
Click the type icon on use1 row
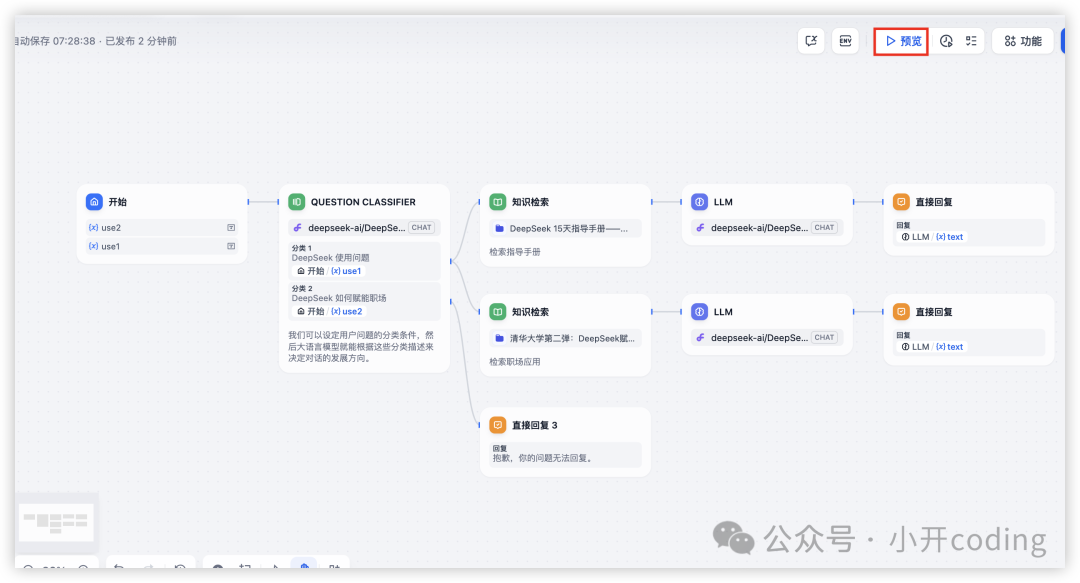(x=231, y=246)
